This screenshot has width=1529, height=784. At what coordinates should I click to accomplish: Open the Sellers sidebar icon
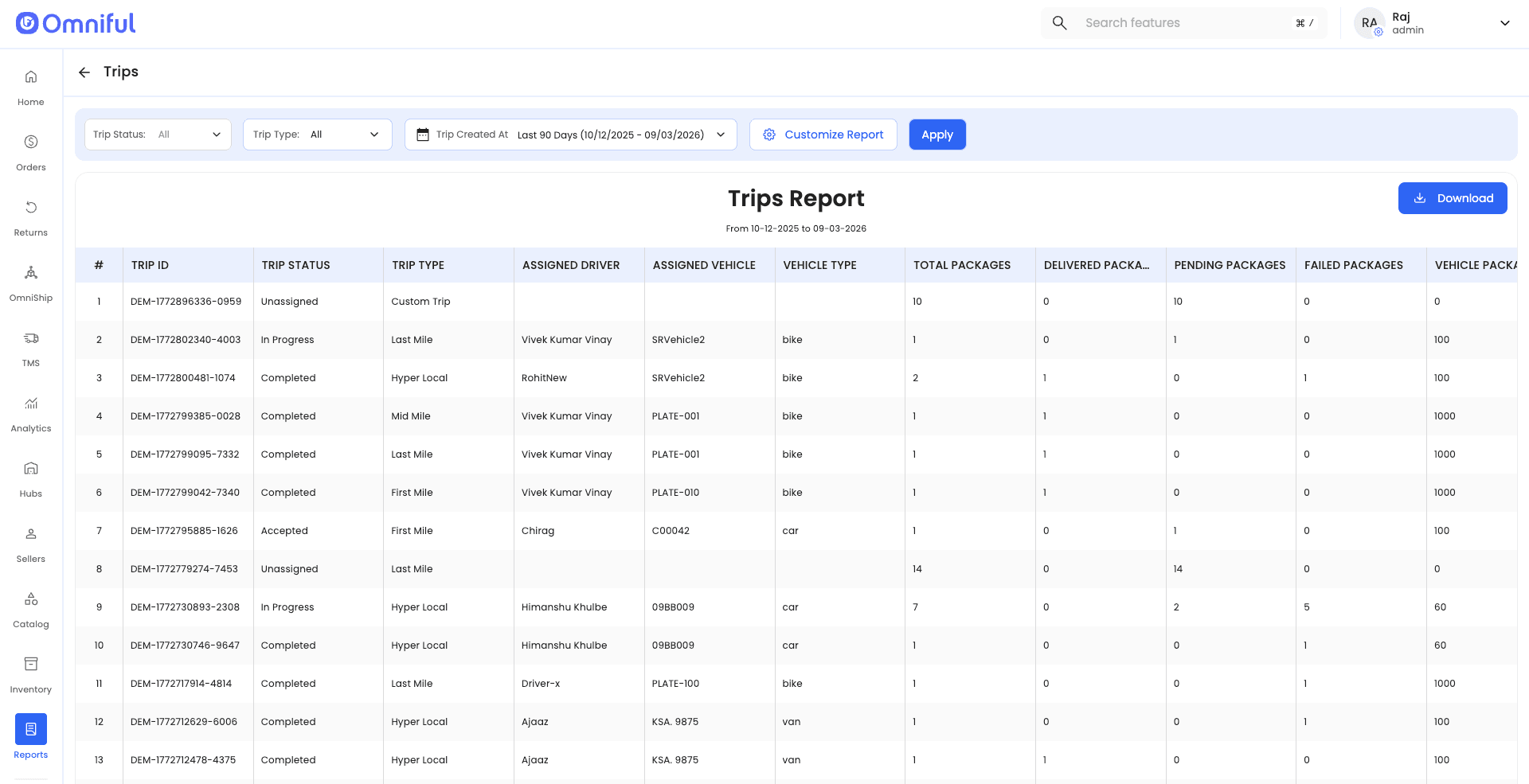pyautogui.click(x=30, y=534)
